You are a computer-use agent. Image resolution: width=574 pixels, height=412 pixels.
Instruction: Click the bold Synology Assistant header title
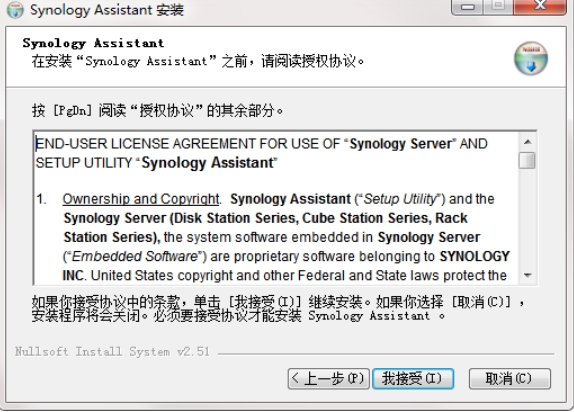93,43
